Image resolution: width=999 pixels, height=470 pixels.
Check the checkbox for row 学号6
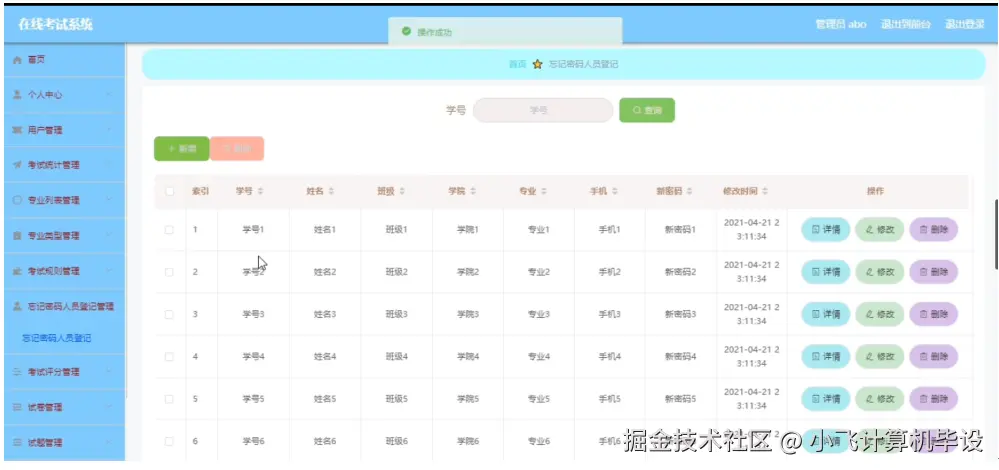pyautogui.click(x=169, y=441)
